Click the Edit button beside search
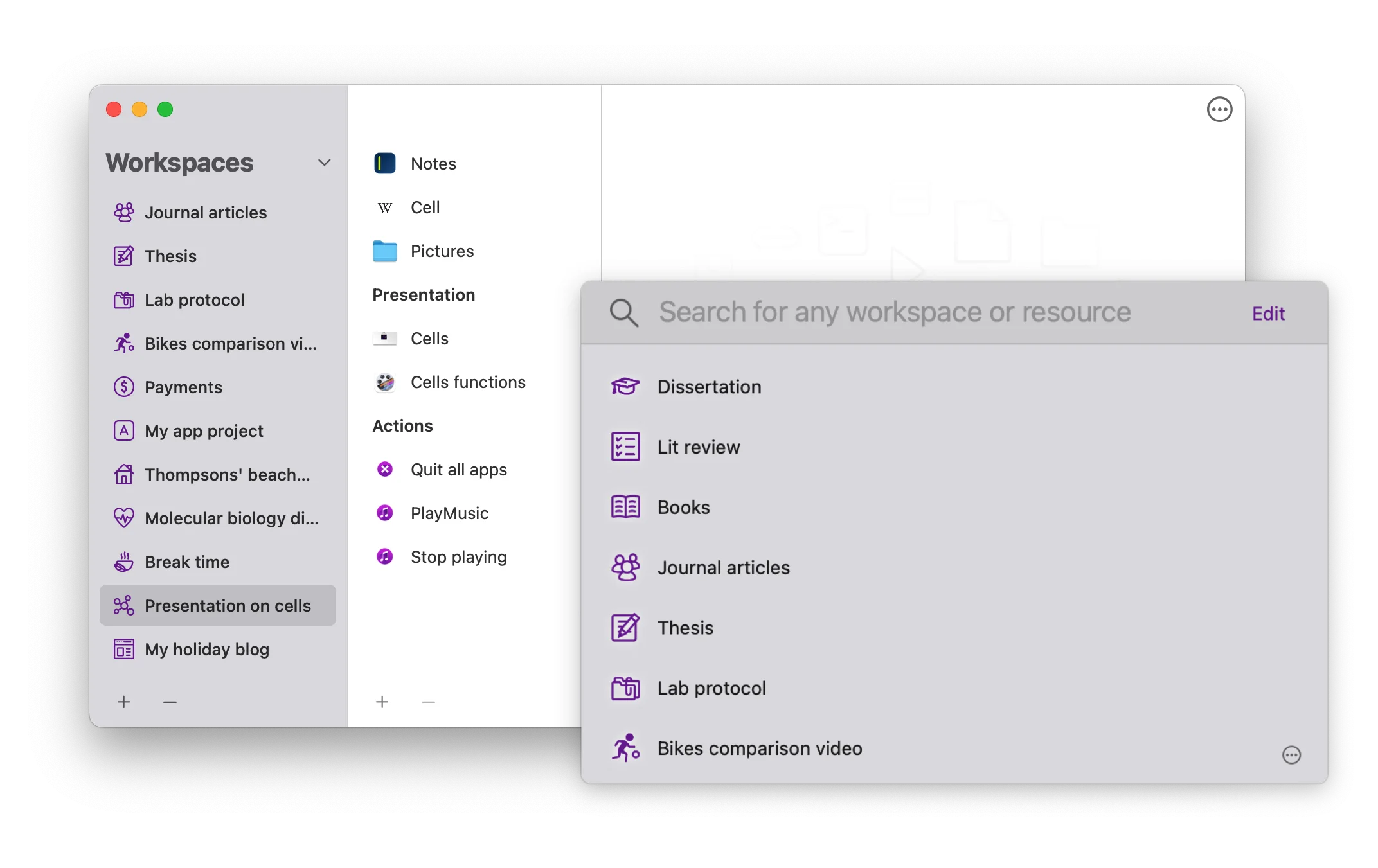Viewport: 1378px width, 868px height. pyautogui.click(x=1267, y=314)
